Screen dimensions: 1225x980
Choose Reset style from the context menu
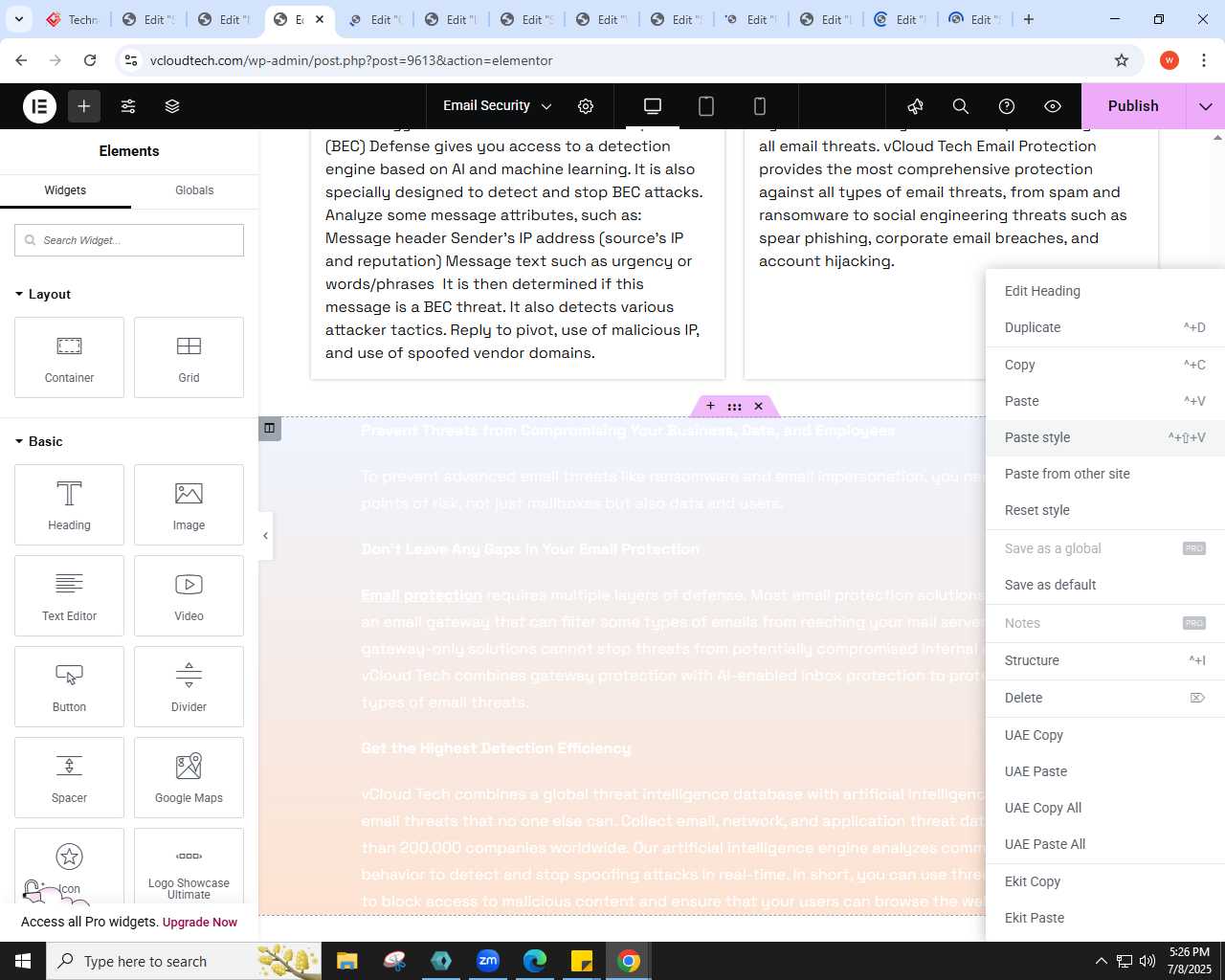click(1105, 510)
